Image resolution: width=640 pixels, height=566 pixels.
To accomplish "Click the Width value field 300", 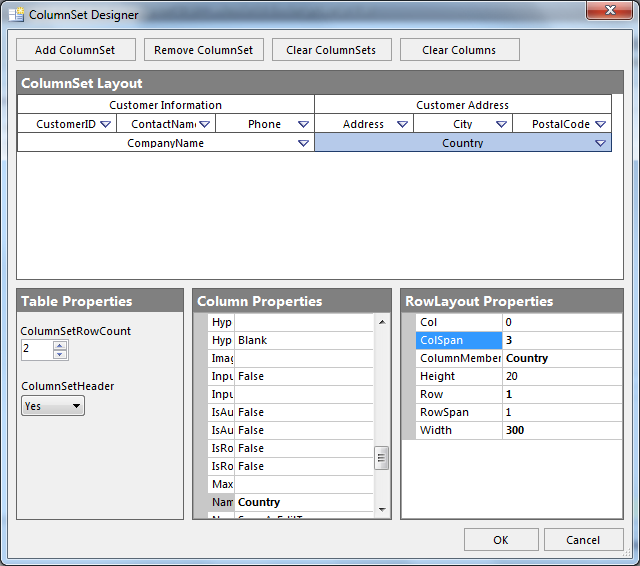I will pyautogui.click(x=561, y=430).
